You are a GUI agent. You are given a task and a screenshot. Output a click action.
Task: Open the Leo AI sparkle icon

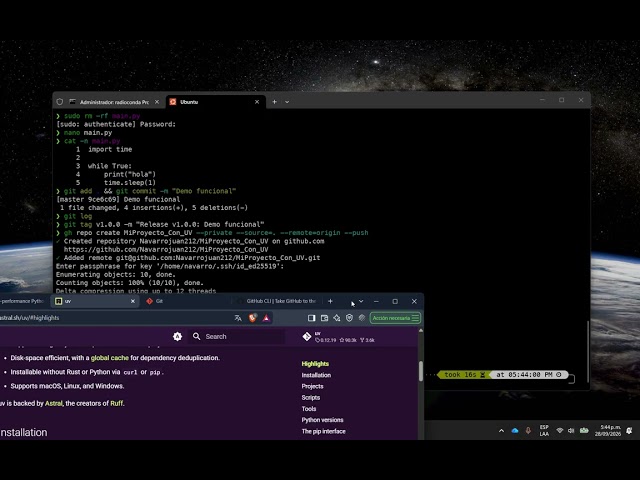pyautogui.click(x=337, y=318)
